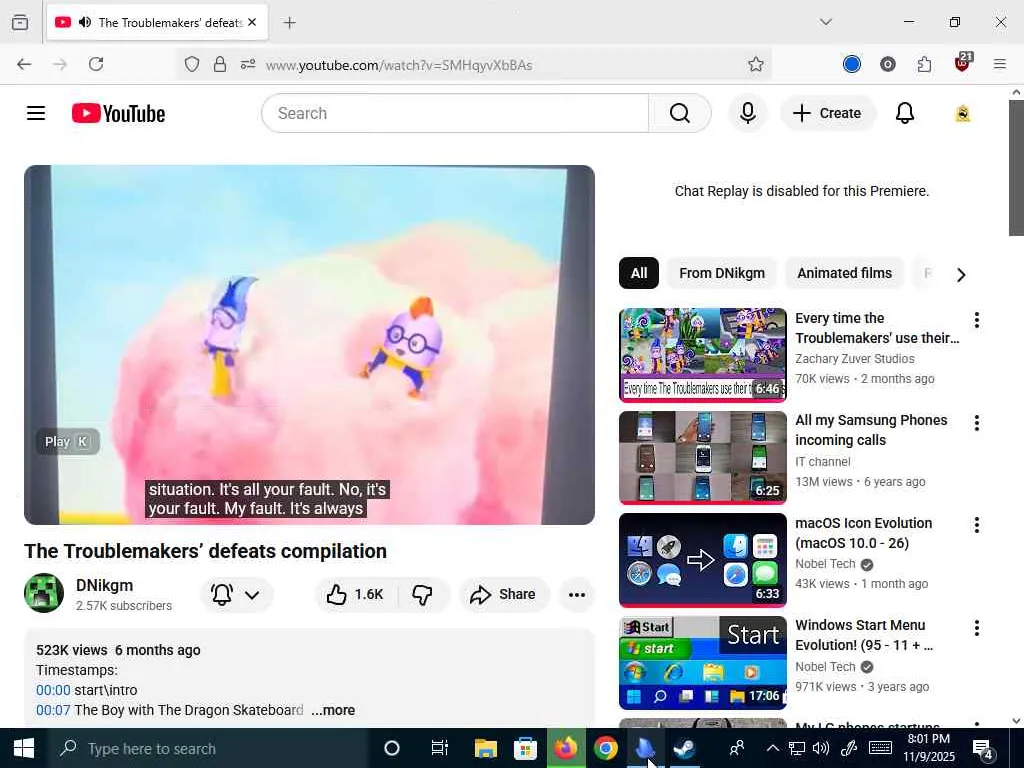Click in the YouTube search box
Viewport: 1024px width, 768px height.
point(455,113)
